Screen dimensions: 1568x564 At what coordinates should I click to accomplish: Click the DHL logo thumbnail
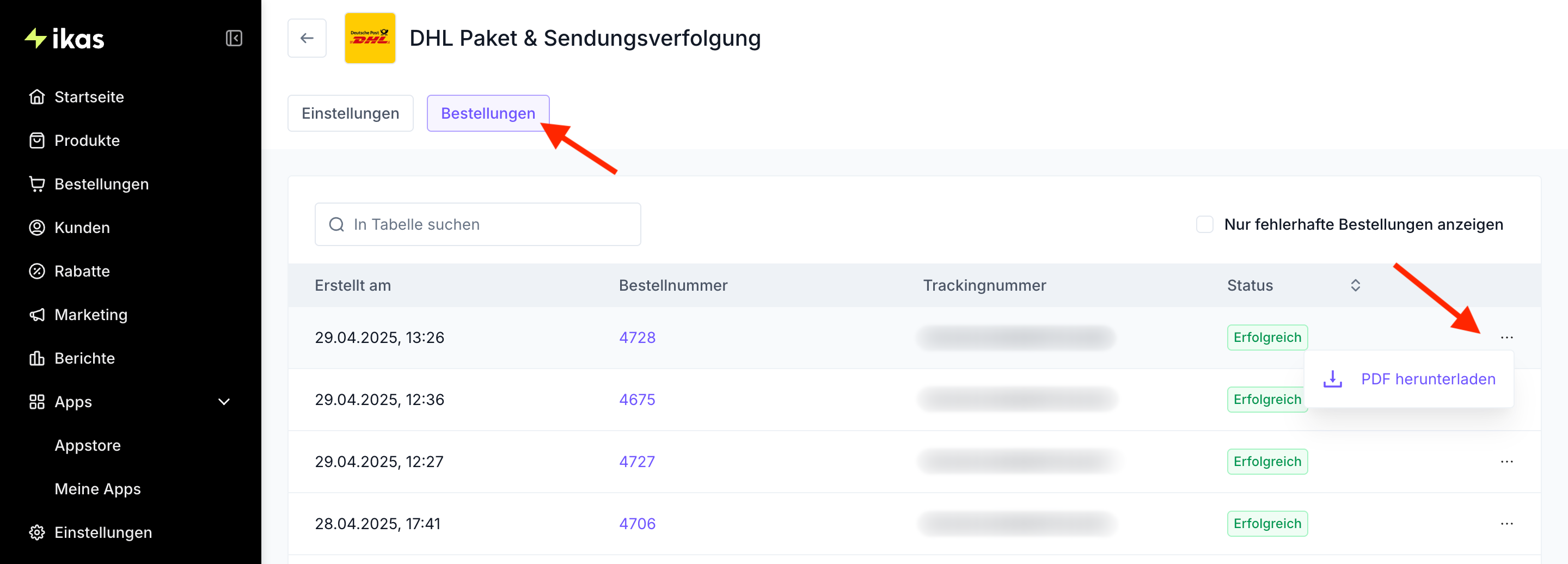(x=370, y=38)
